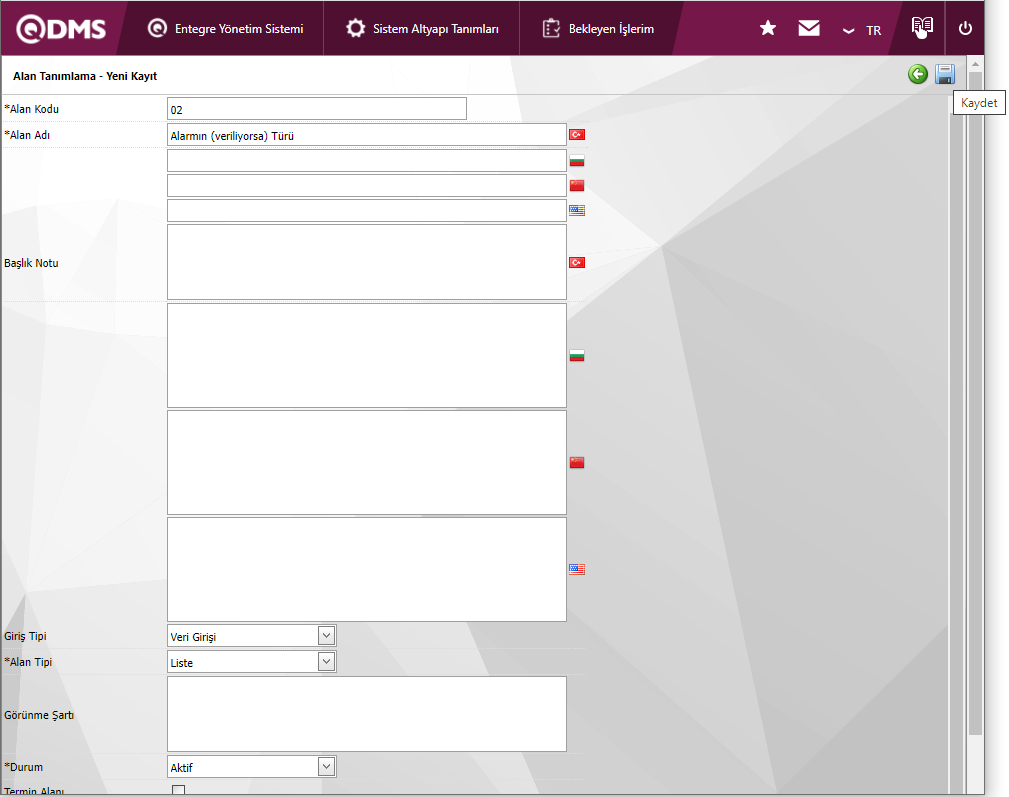Click the vertical scrollbar thumb

pyautogui.click(x=976, y=403)
